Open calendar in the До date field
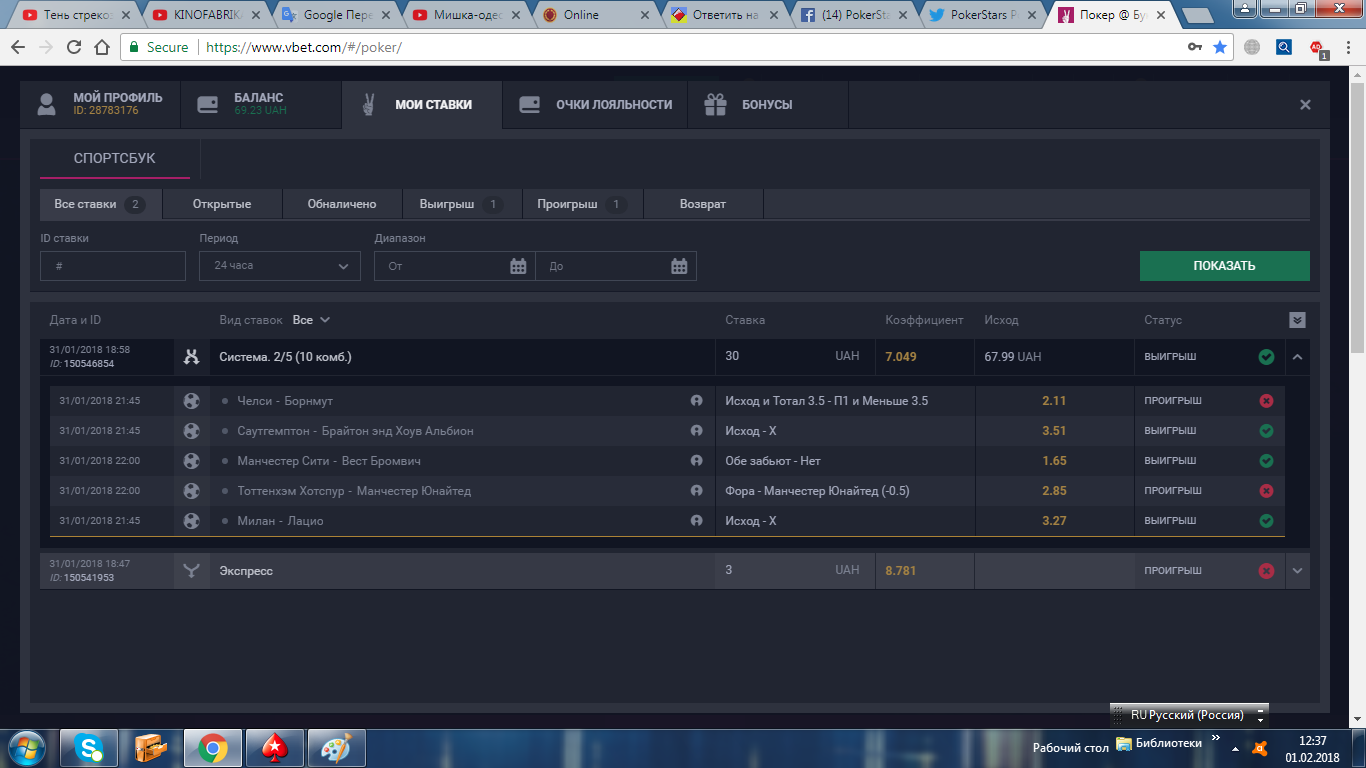Screen dimensions: 1366x768 point(679,266)
